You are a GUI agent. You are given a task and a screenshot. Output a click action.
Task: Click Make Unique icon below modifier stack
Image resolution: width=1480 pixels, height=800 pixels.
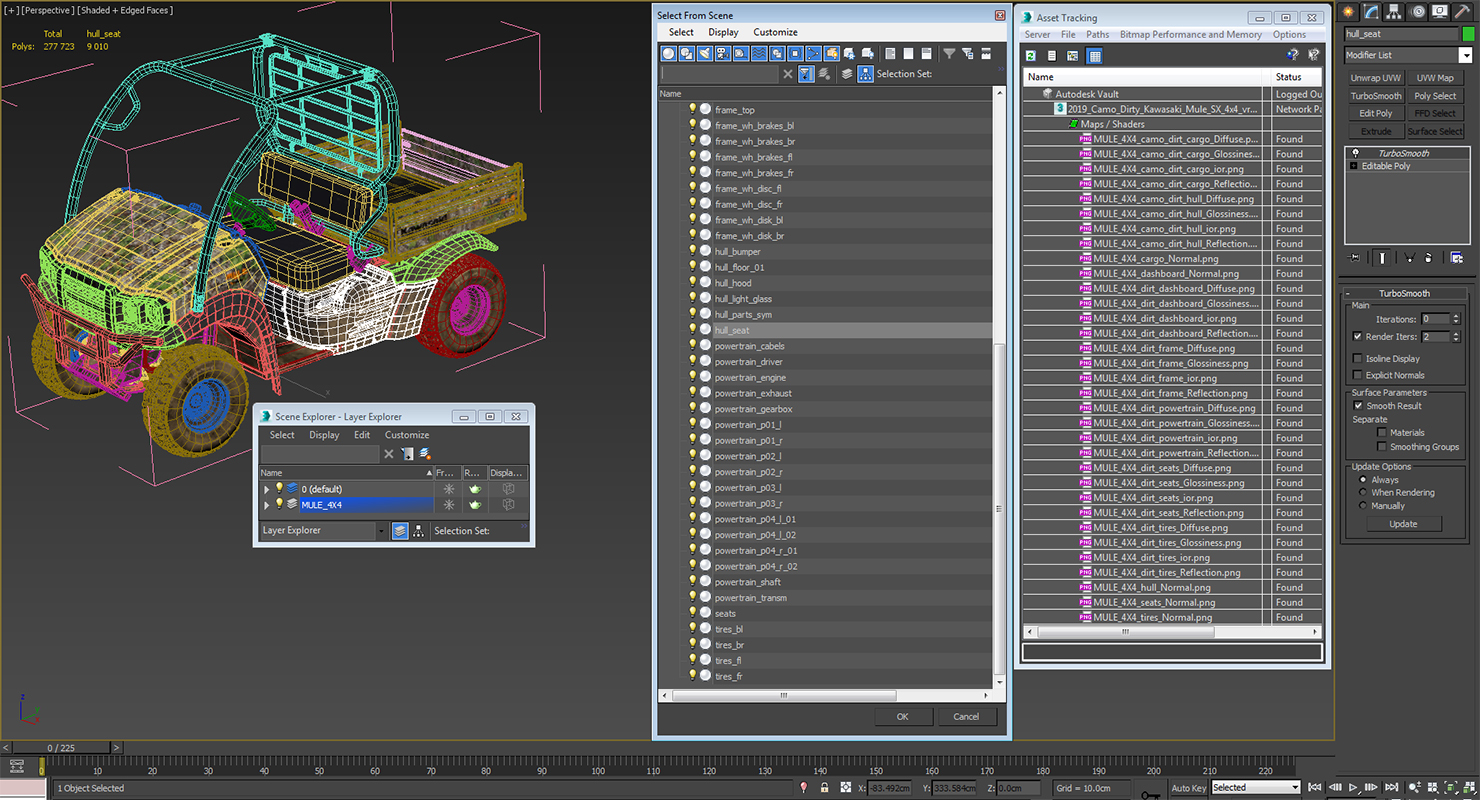(x=1410, y=257)
